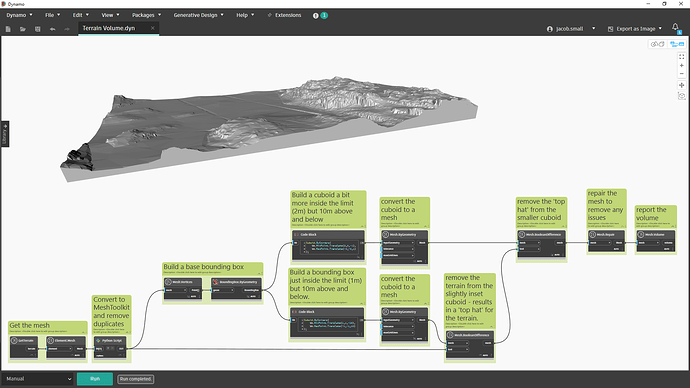
Task: Collapse the 'report the volume' group arrow
Action: 672,226
